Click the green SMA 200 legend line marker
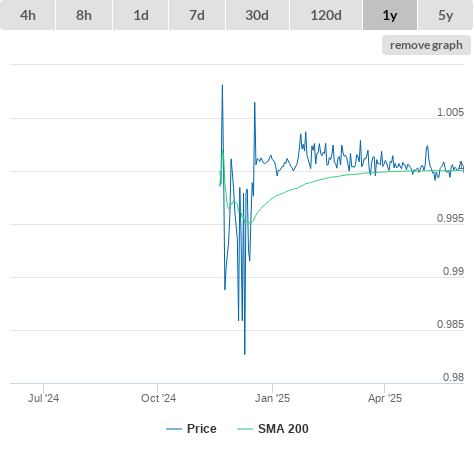 245,429
